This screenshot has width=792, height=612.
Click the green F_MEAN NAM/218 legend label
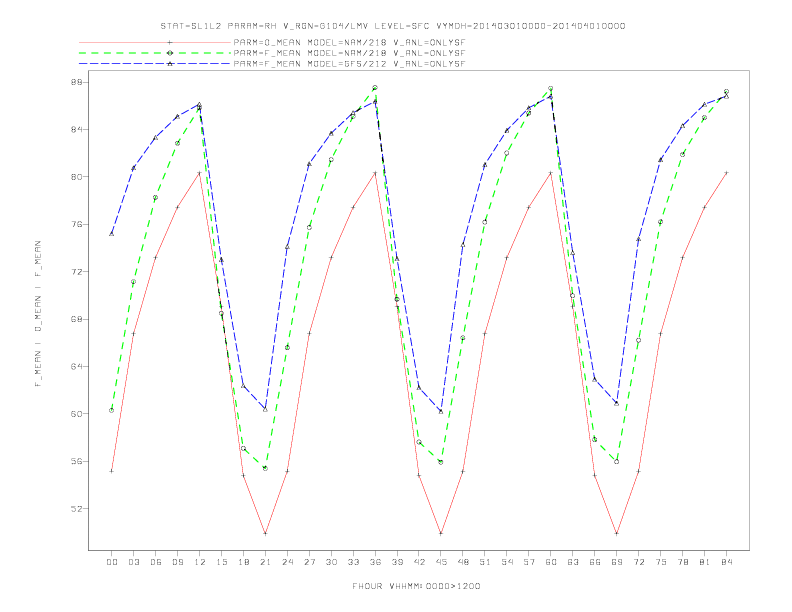[x=349, y=53]
